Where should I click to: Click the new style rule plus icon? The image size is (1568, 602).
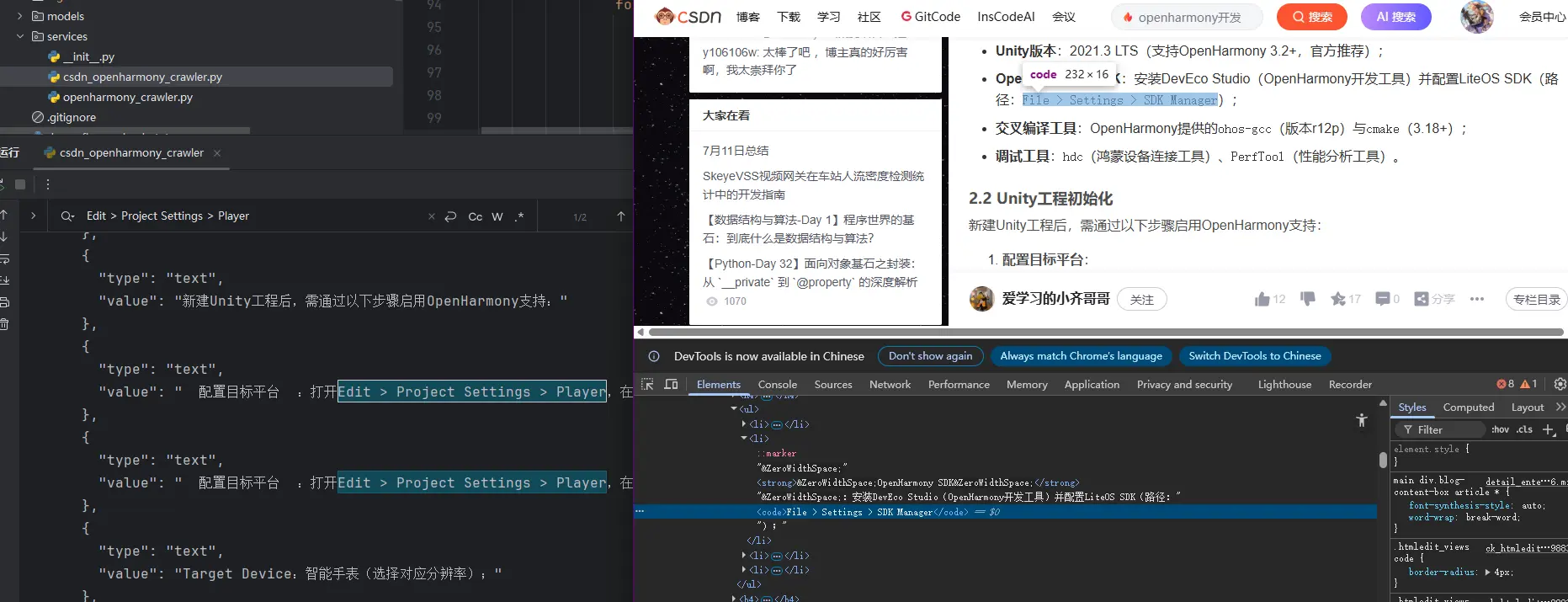coord(1547,429)
